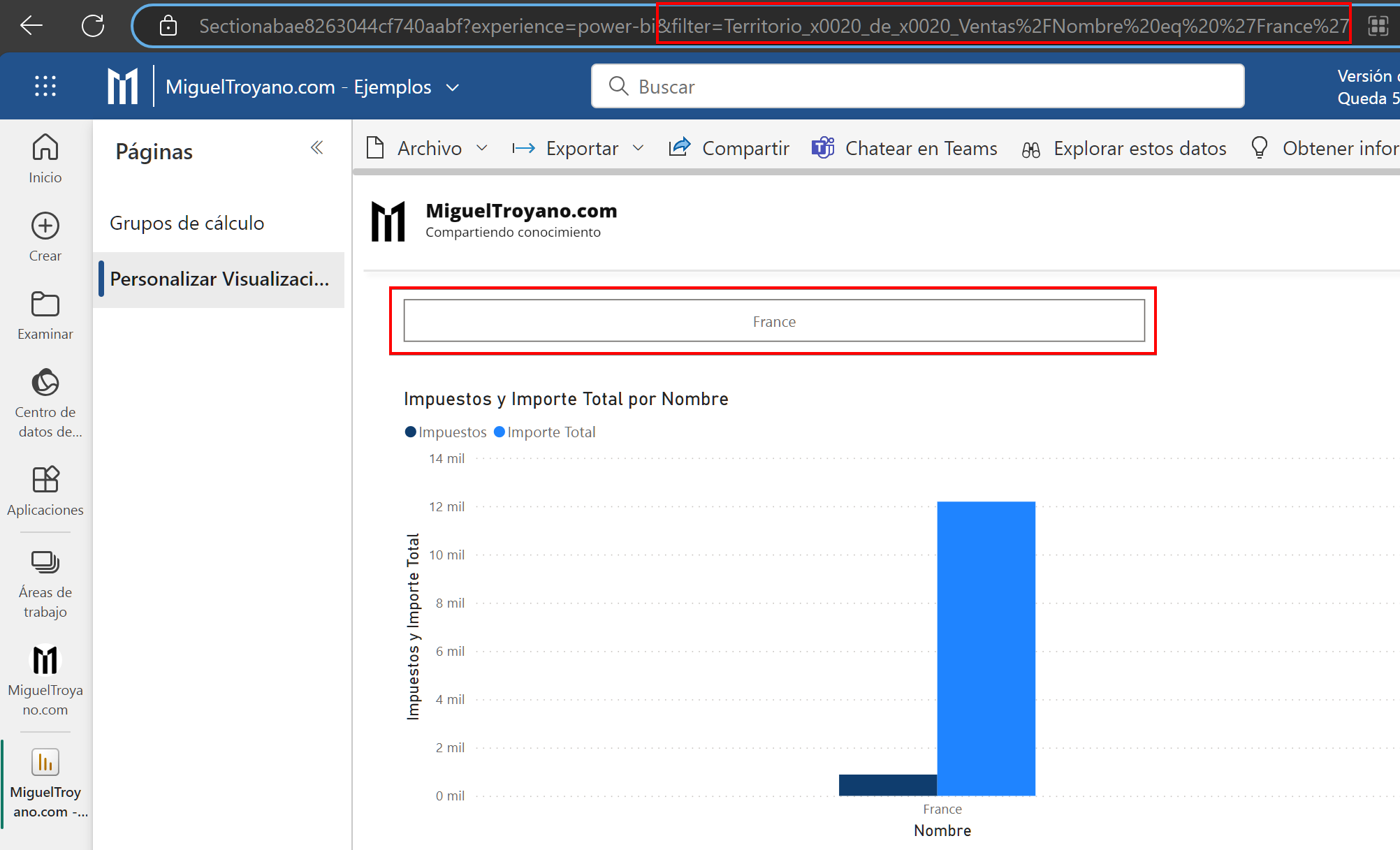The image size is (1400, 850).
Task: Click the Impuestos legend label
Action: 453,432
